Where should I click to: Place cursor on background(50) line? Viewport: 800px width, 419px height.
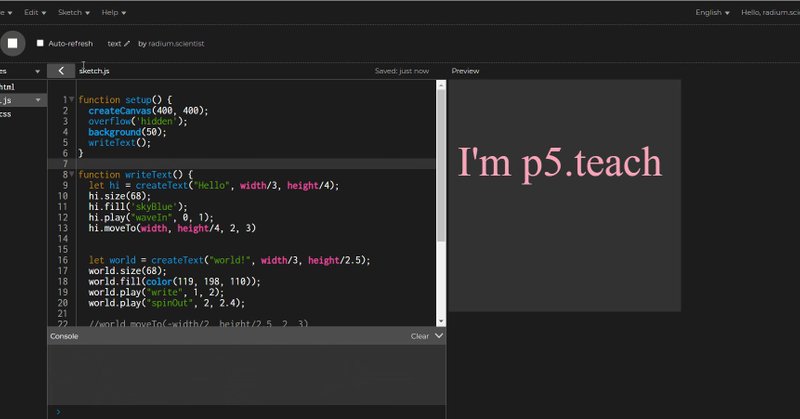[127, 132]
